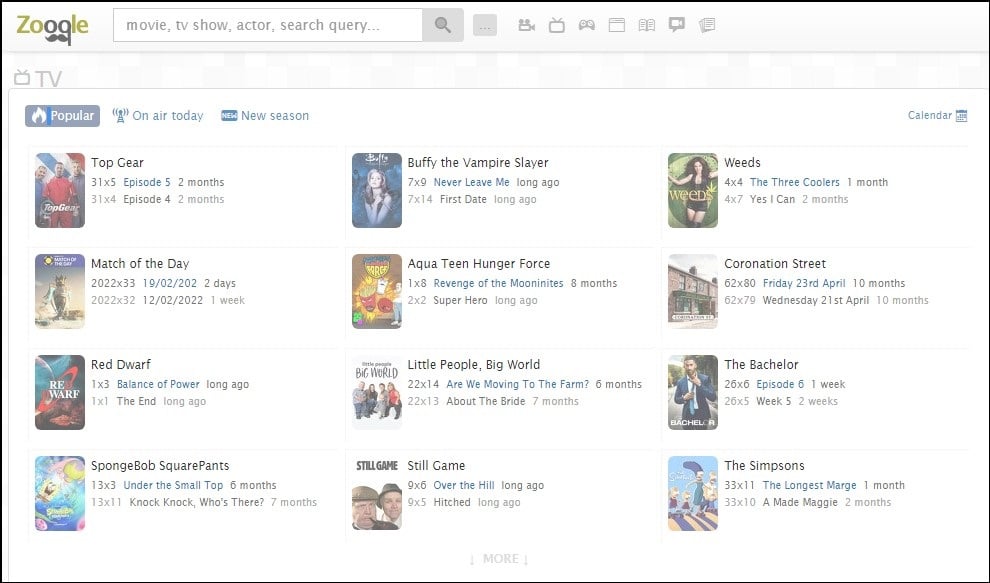Open the Aqua Teen Hunger Force poster
Image resolution: width=990 pixels, height=583 pixels.
point(377,291)
